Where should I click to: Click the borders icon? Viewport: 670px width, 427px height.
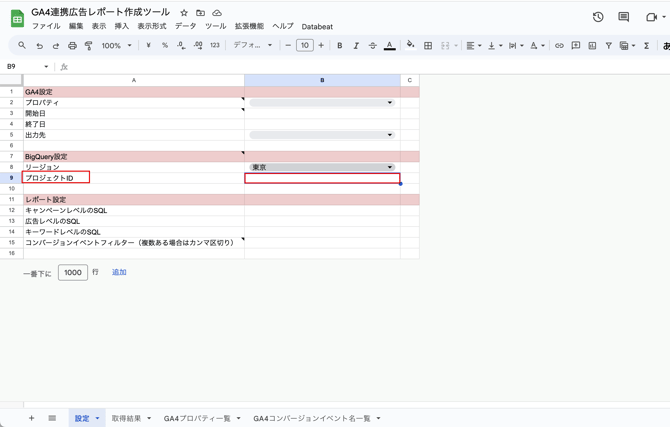428,45
